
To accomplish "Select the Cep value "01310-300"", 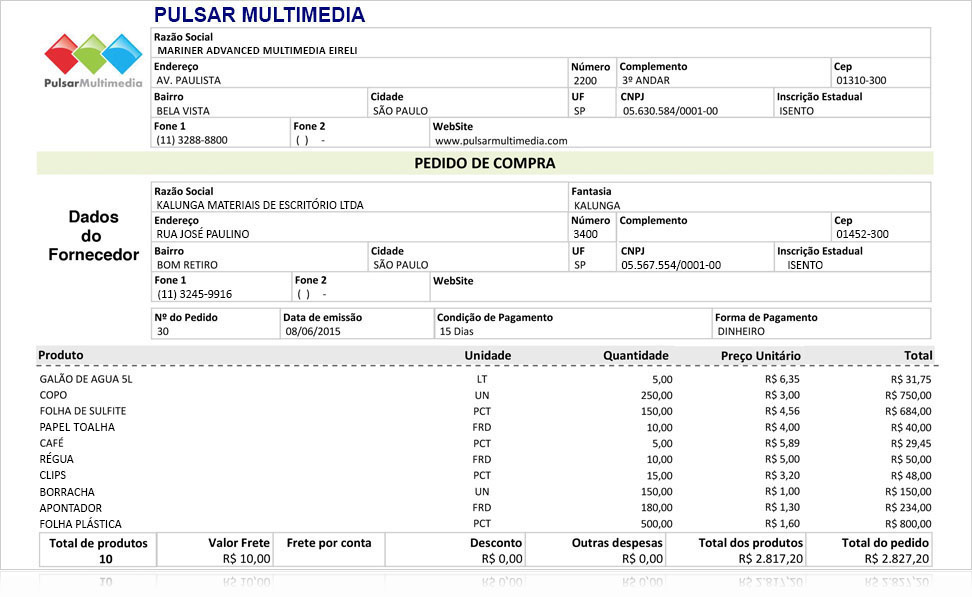I will click(861, 81).
